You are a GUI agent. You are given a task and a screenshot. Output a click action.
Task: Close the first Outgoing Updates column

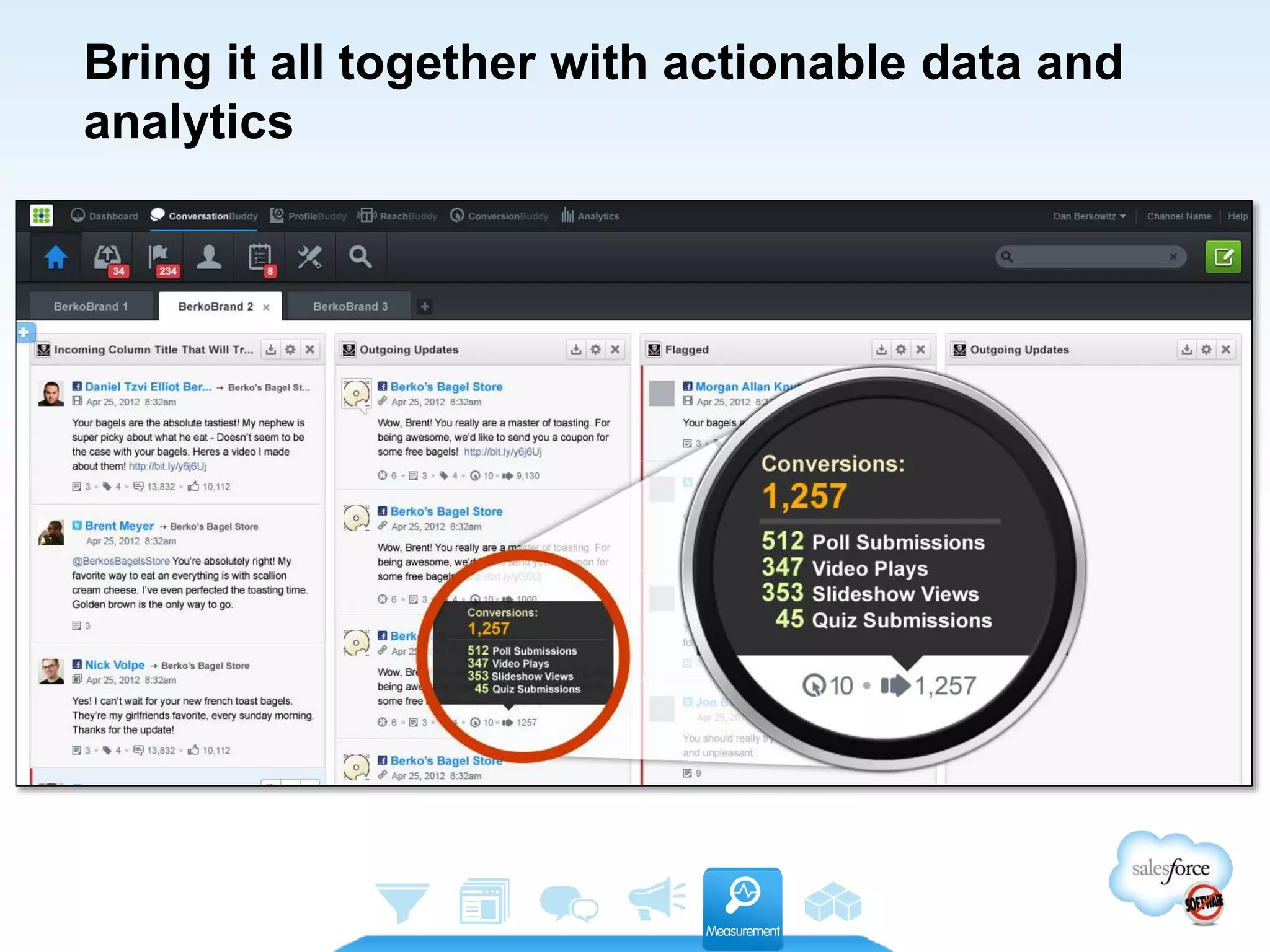pos(615,350)
